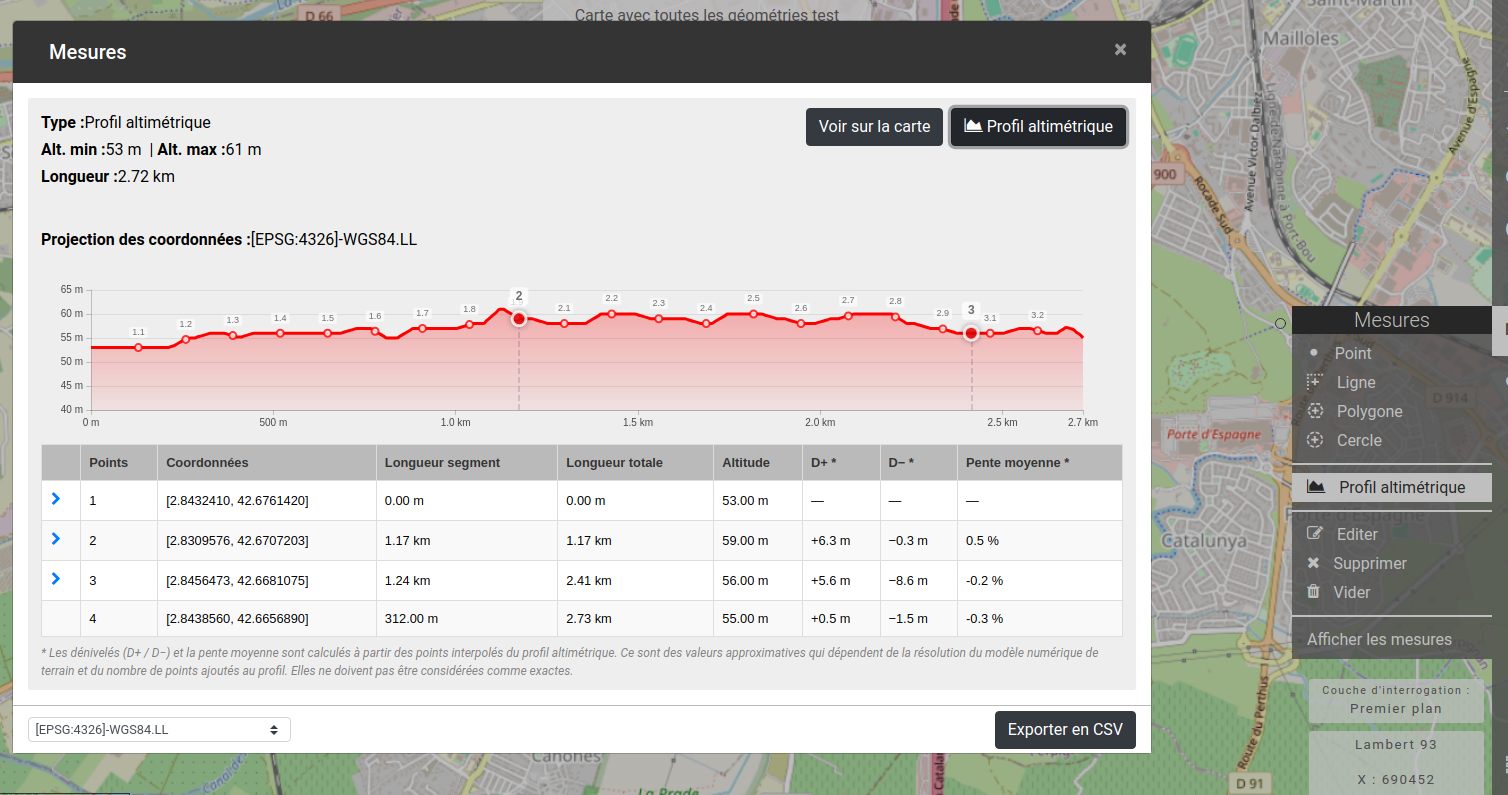Click the Alt. max :61 m value

(x=210, y=150)
